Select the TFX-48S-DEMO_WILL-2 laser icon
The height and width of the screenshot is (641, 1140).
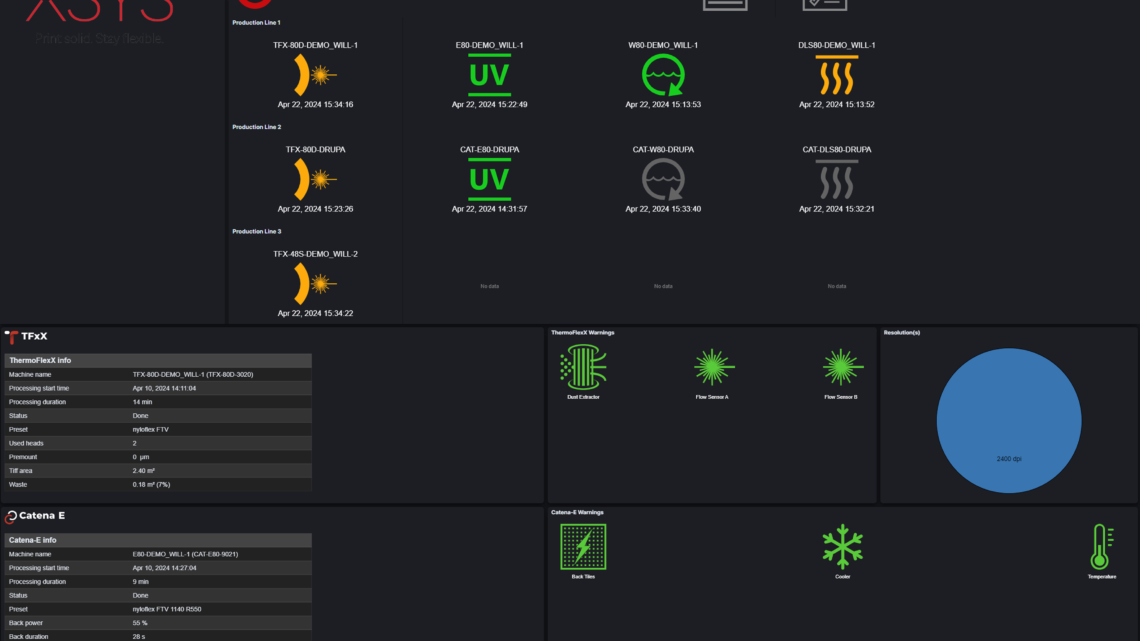[315, 284]
